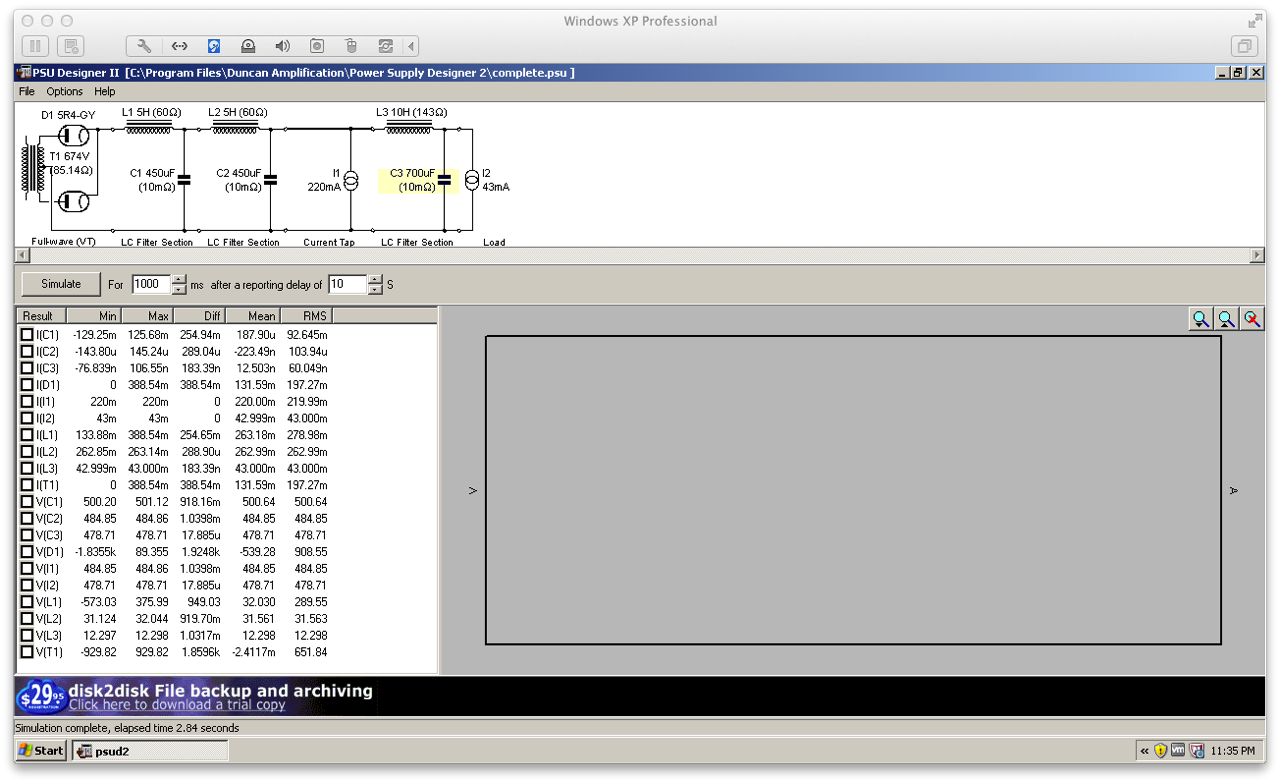Click the simulation duration field showing 1000
The image size is (1280, 783).
(150, 284)
